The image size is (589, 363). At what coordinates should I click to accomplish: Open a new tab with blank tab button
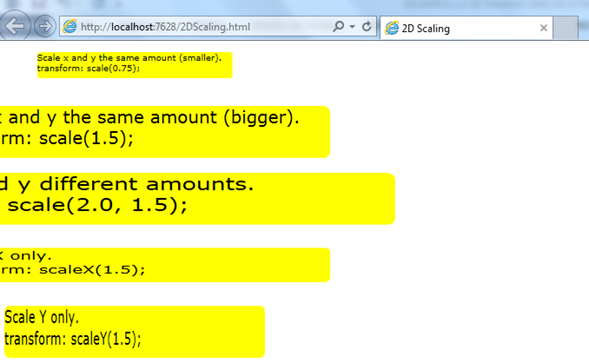point(565,27)
